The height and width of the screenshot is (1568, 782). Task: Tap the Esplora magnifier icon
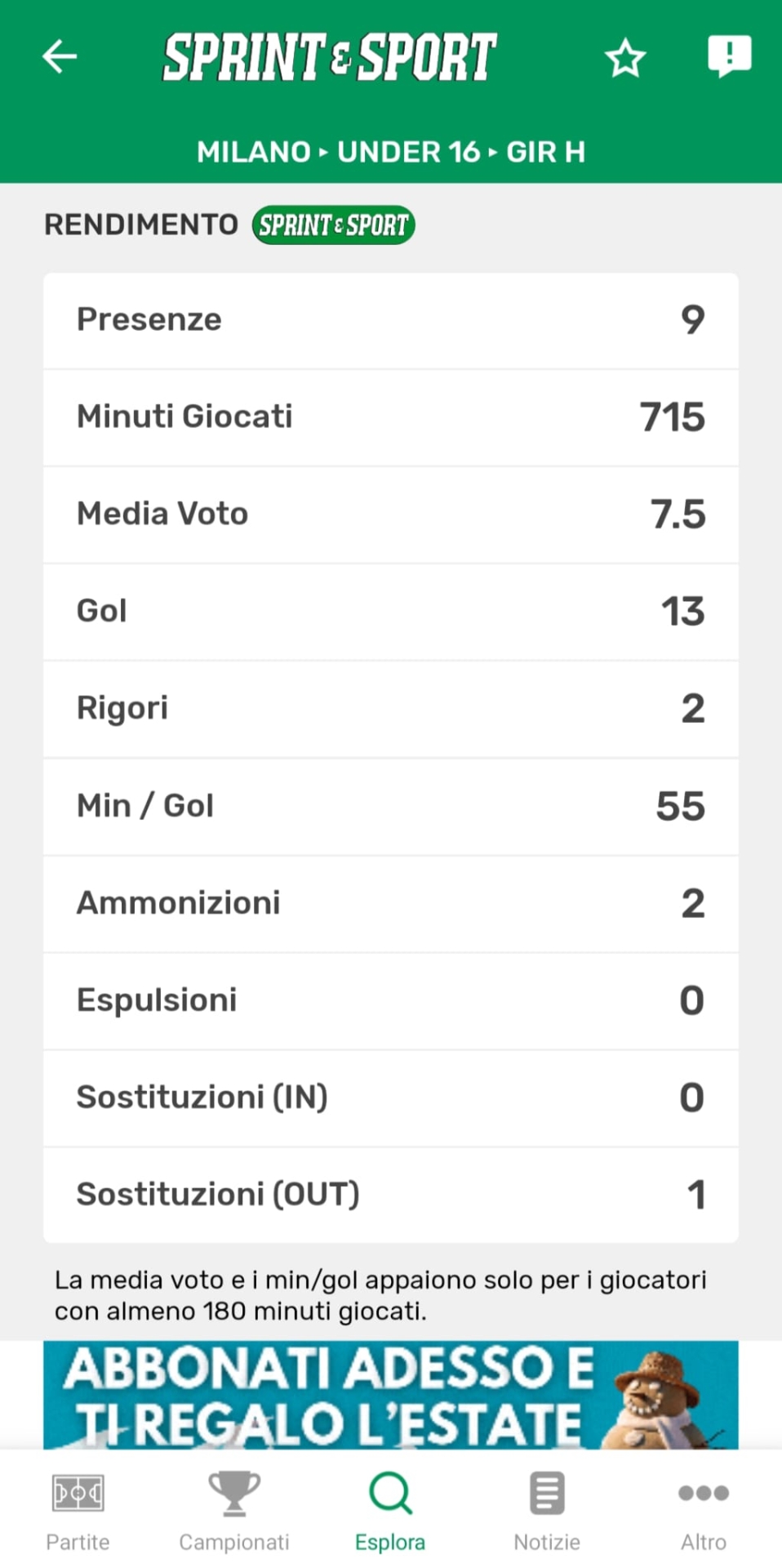tap(390, 1494)
